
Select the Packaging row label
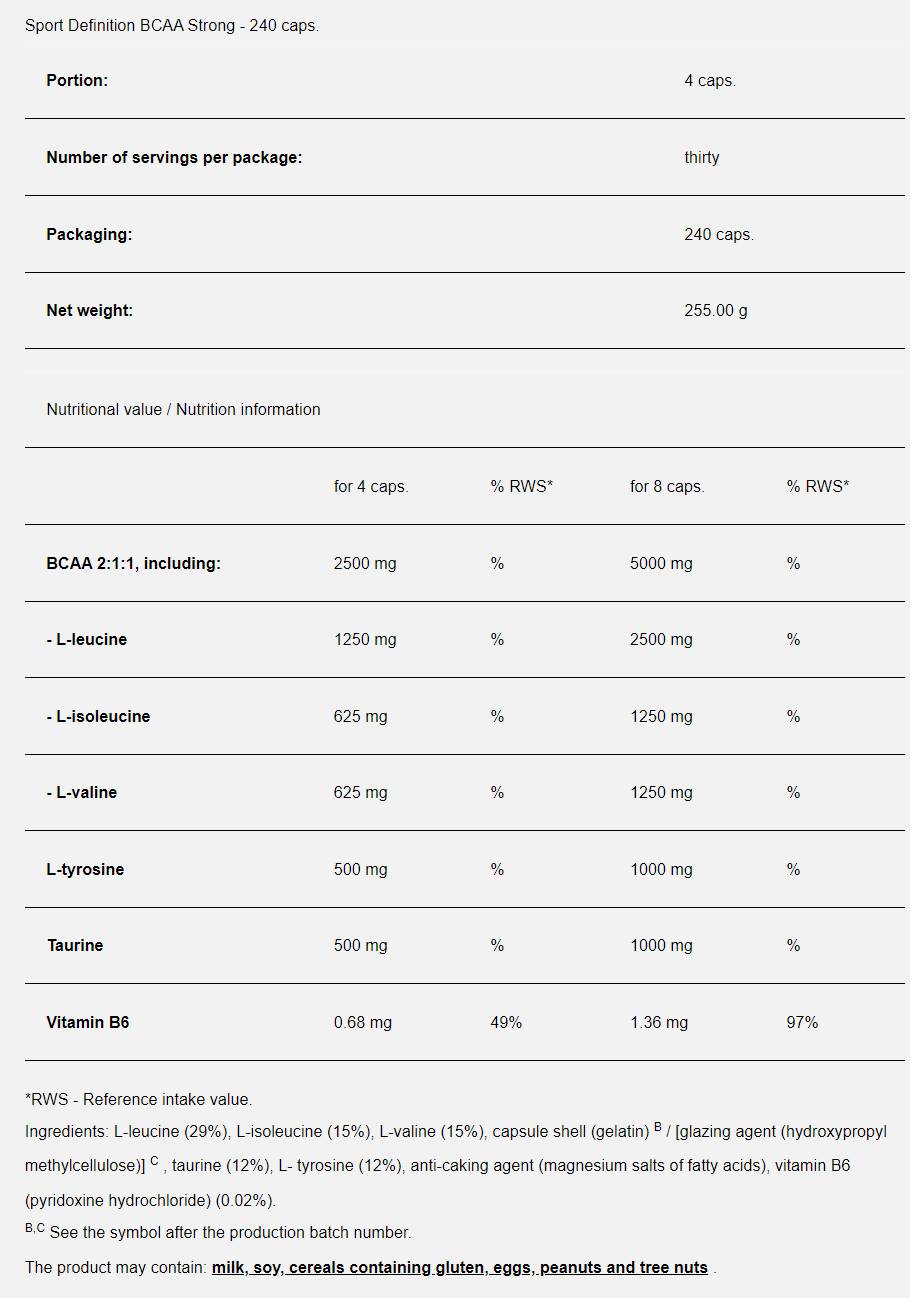pos(89,234)
